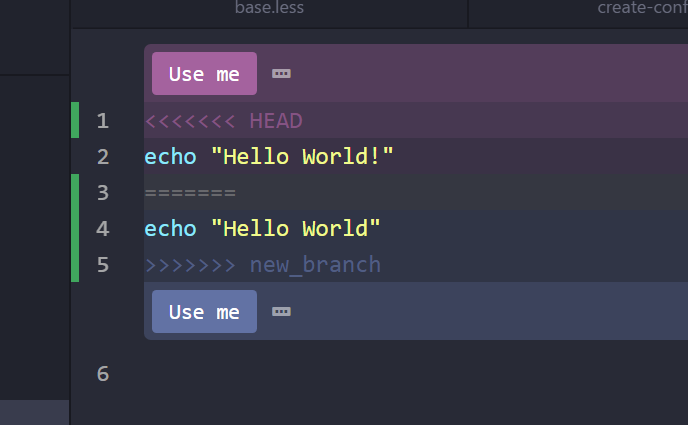Select line number 2 in gutter
Screen dimensions: 688x425
tap(103, 157)
